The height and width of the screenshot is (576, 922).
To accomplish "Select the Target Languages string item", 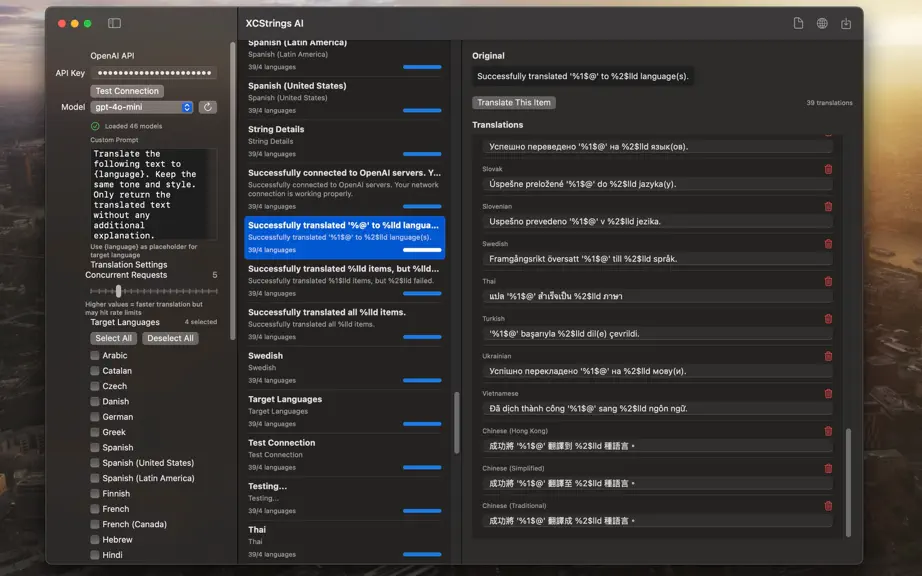I will click(345, 411).
